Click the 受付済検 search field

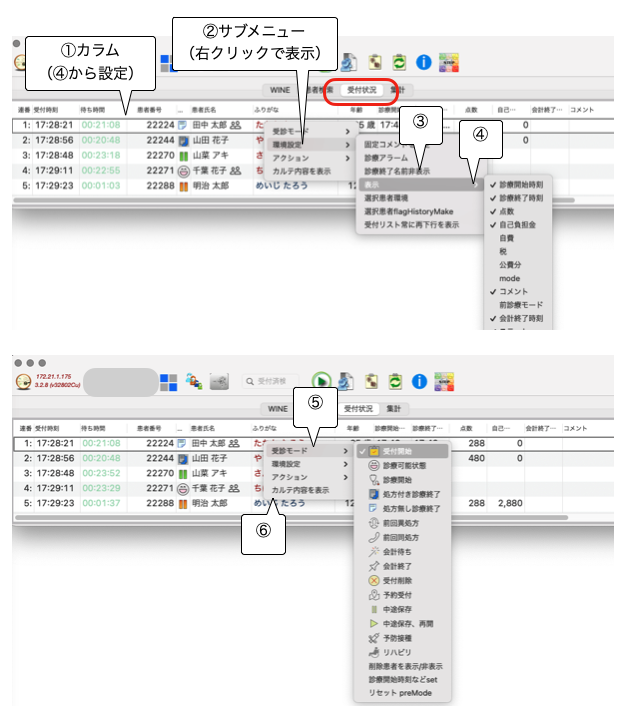(x=270, y=381)
